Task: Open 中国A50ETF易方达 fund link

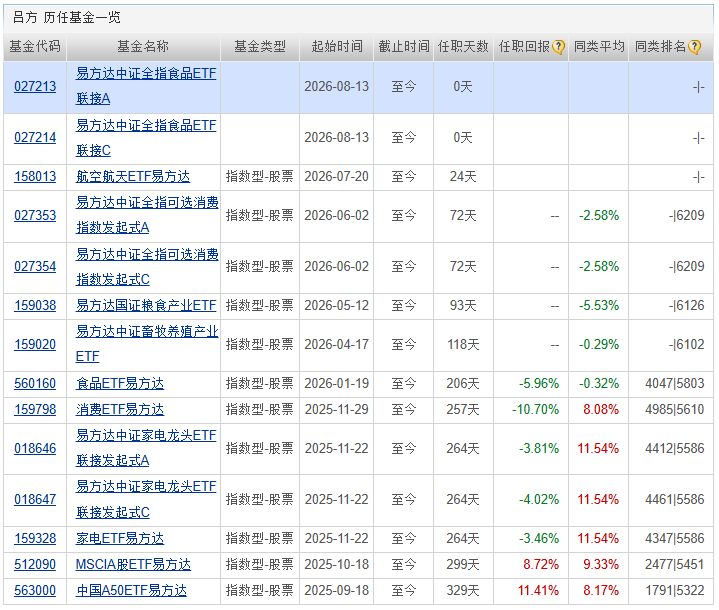Action: (132, 590)
